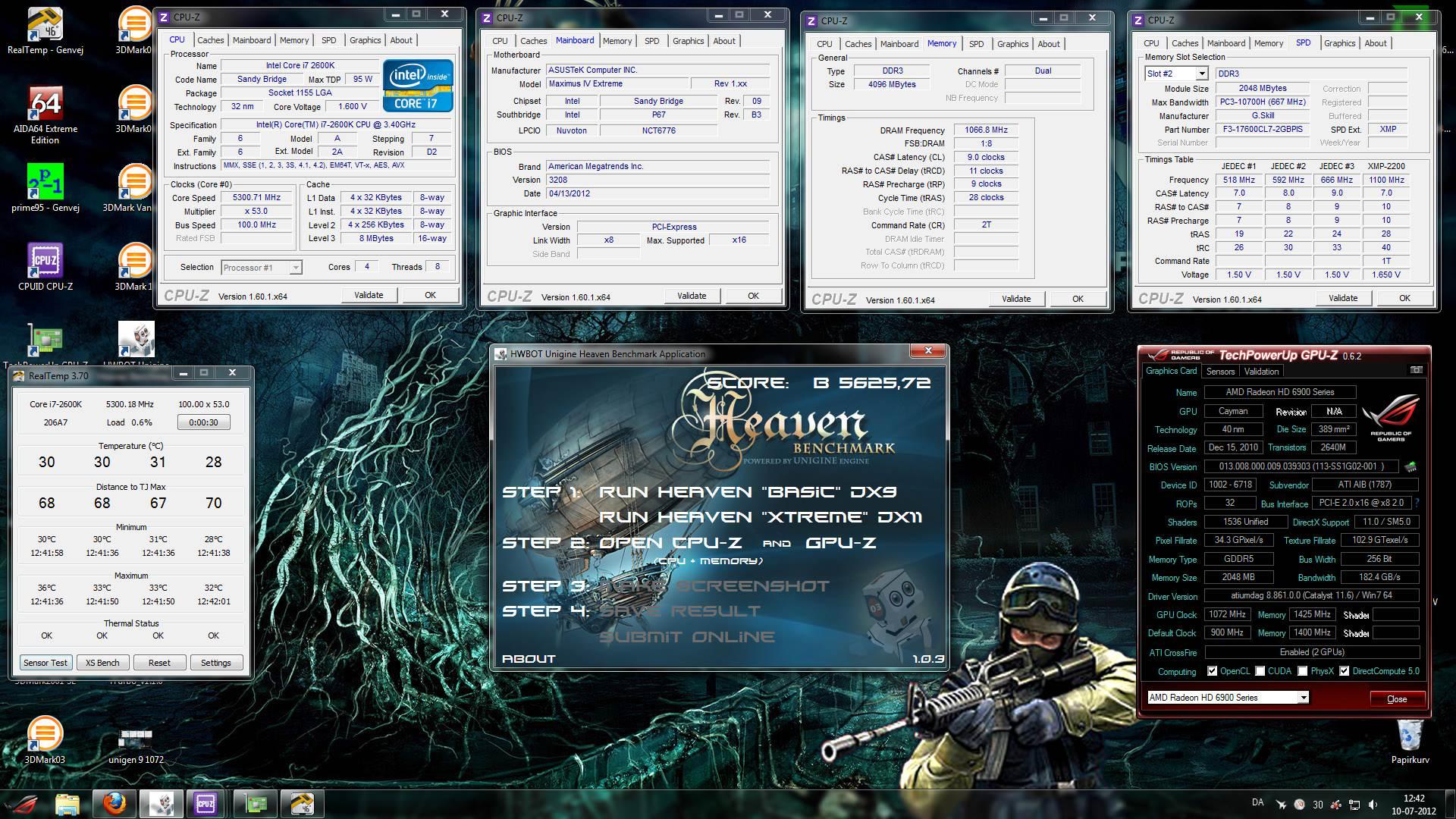Click Take Screenshot step in Heaven
The width and height of the screenshot is (1456, 819).
[x=714, y=586]
